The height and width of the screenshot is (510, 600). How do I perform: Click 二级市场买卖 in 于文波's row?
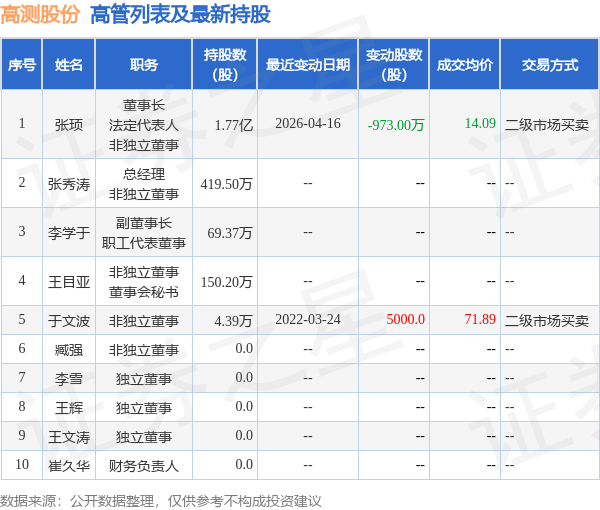coord(547,321)
